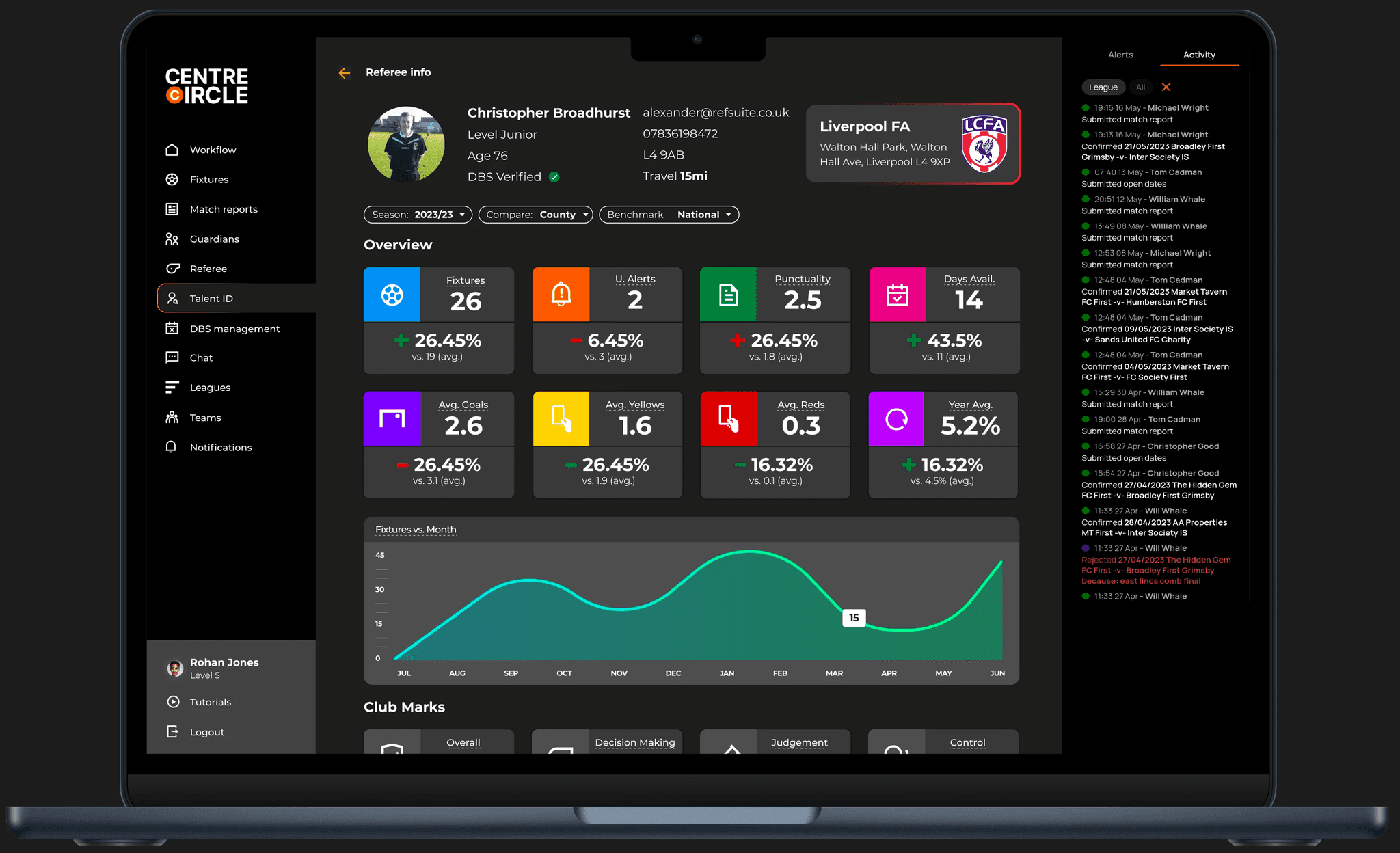
Task: Click the orange U. Alerts bell tile
Action: pos(561,295)
